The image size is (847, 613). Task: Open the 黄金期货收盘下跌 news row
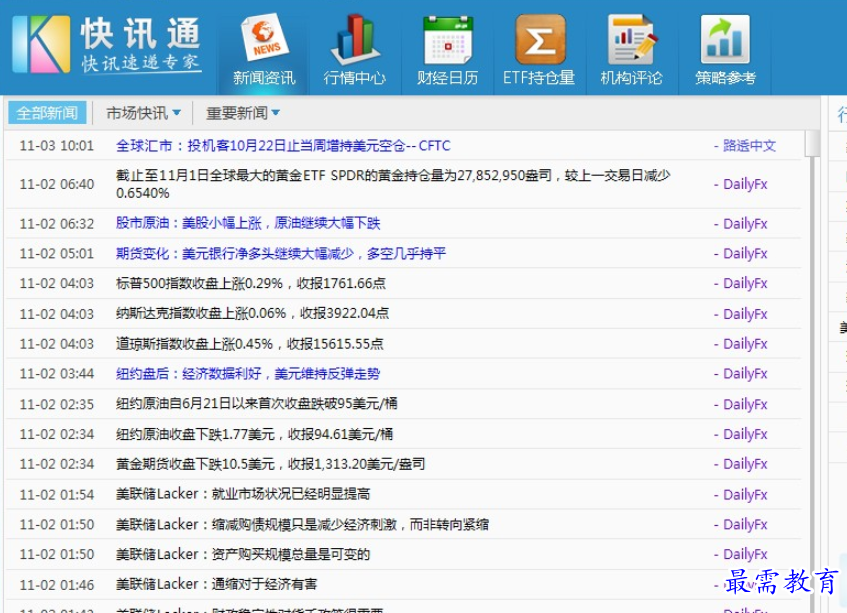270,464
